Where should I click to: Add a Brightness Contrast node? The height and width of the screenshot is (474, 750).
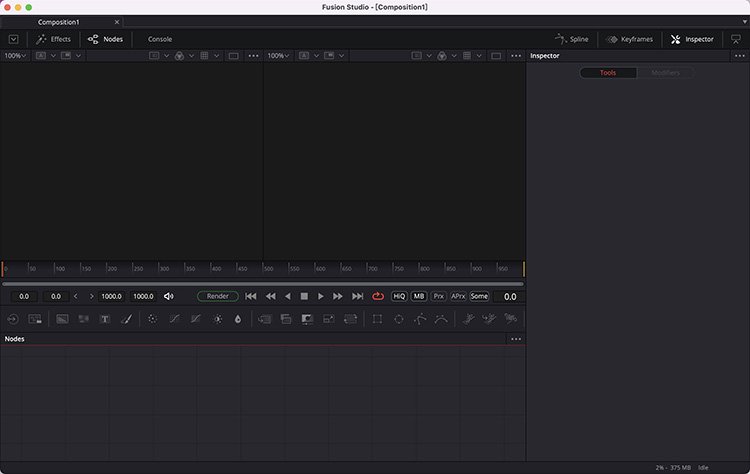pos(218,319)
